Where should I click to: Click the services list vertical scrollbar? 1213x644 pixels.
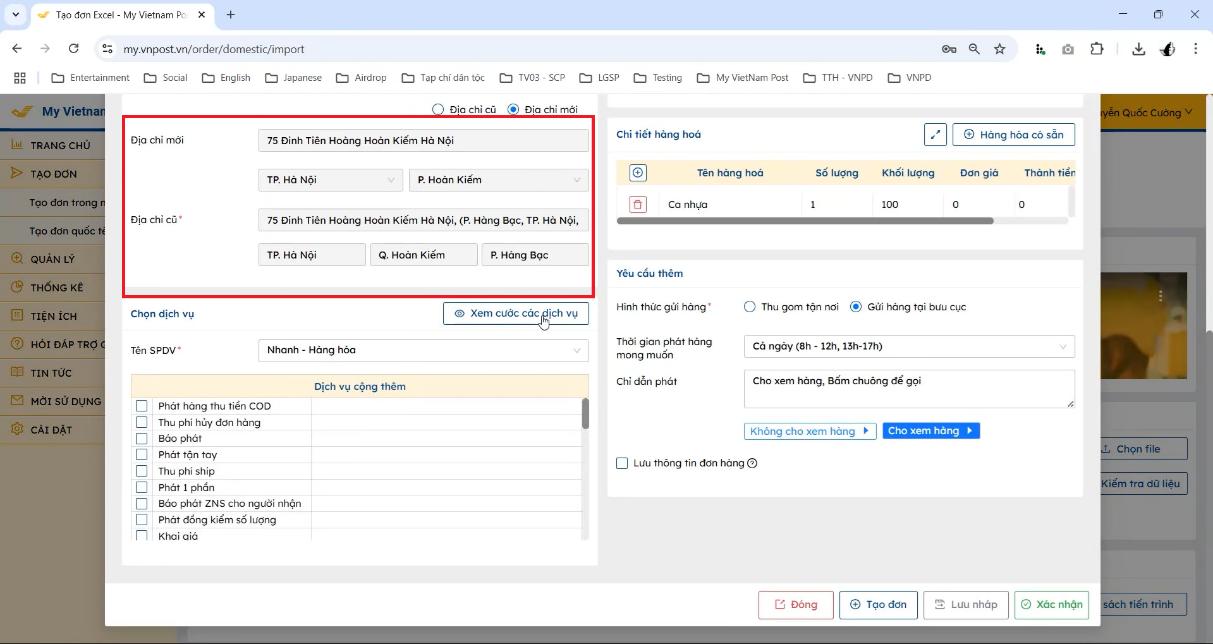point(586,413)
